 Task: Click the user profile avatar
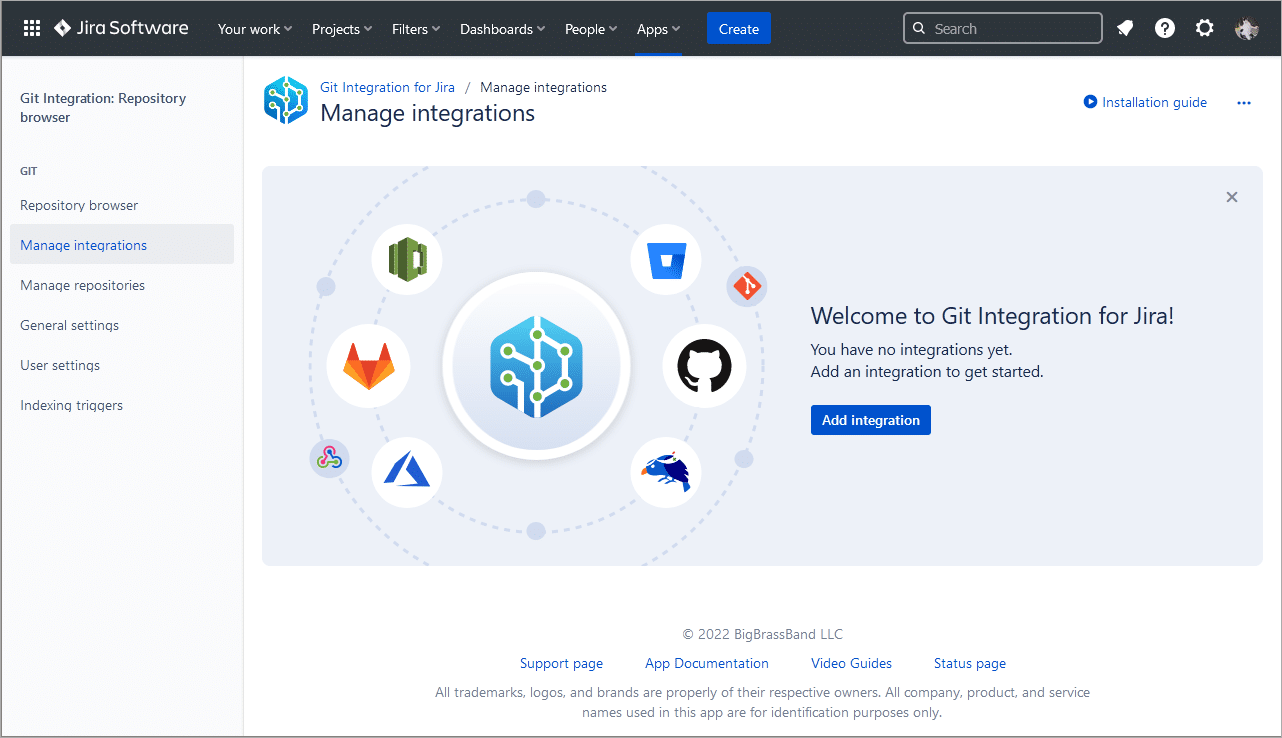1246,28
